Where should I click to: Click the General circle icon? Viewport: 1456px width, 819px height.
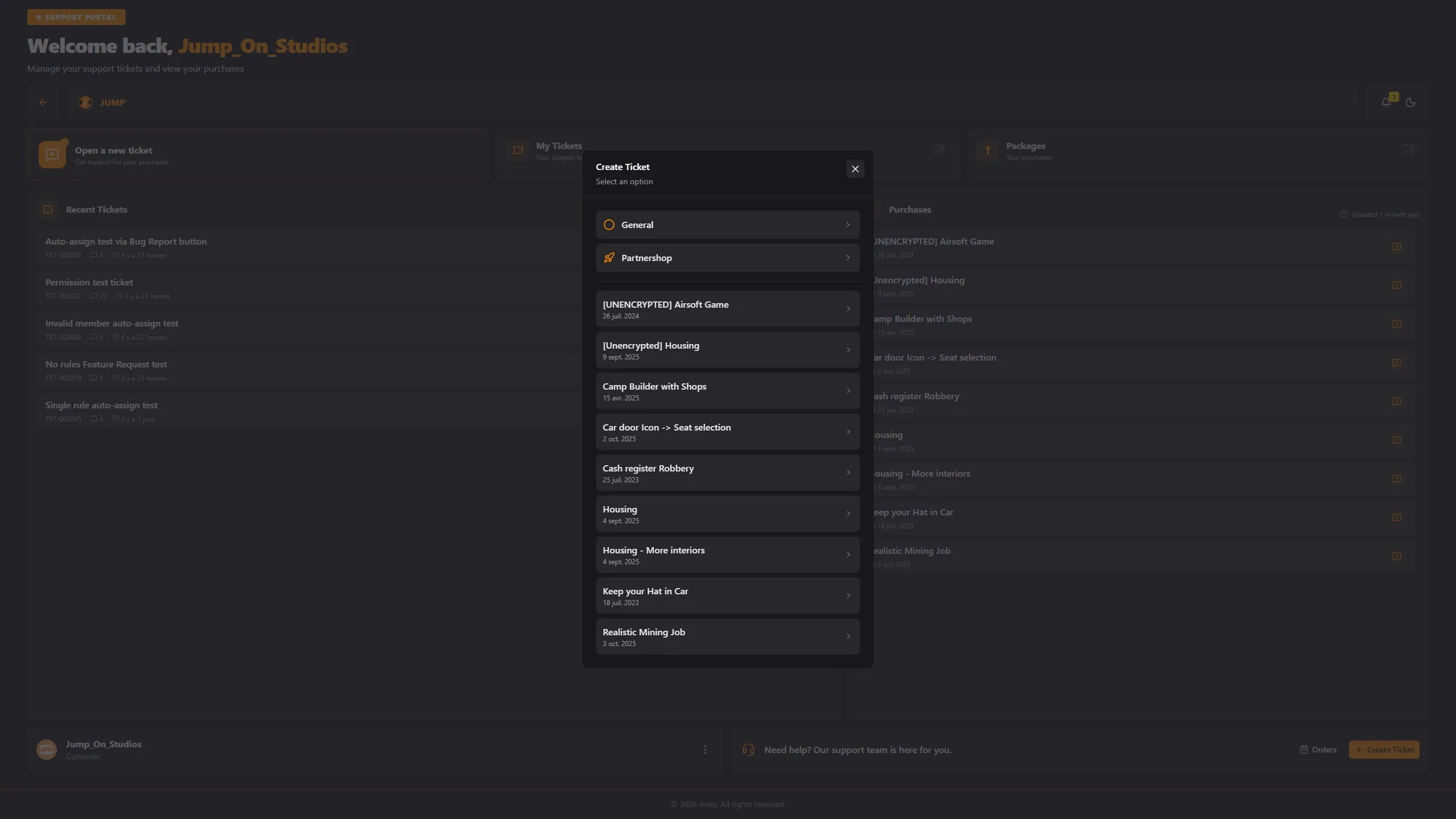609,225
